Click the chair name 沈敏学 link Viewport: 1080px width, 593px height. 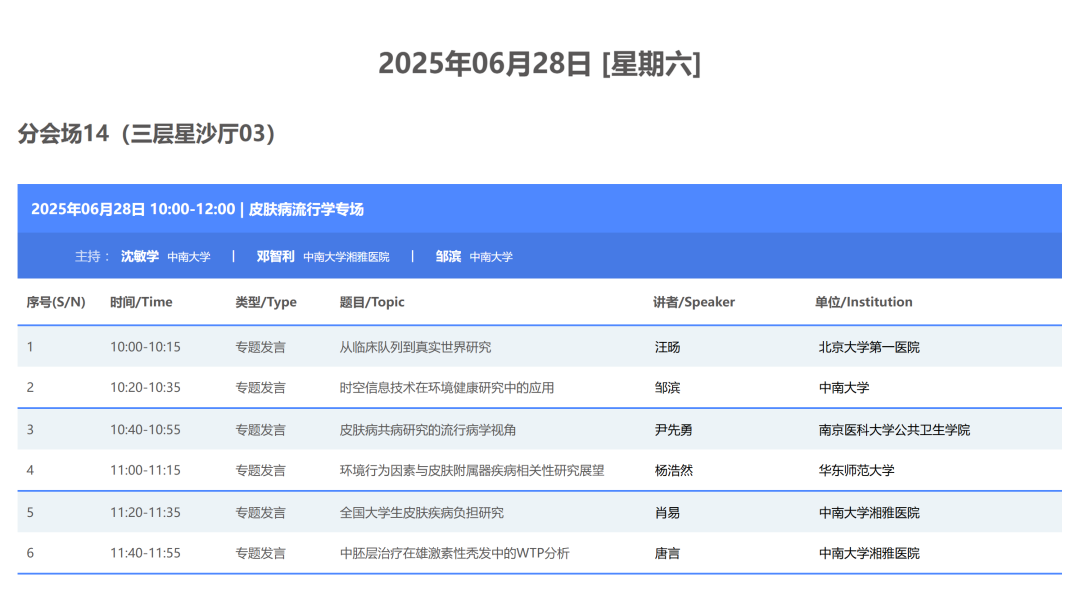pos(142,256)
